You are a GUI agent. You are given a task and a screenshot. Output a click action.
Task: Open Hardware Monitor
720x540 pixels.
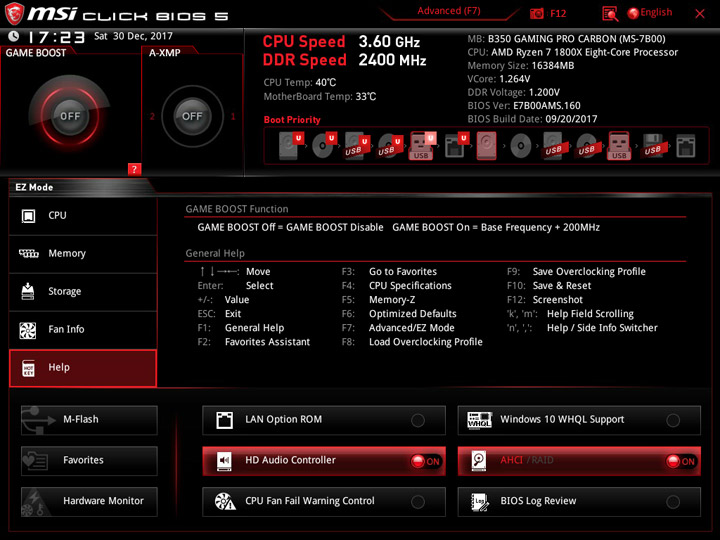click(89, 501)
